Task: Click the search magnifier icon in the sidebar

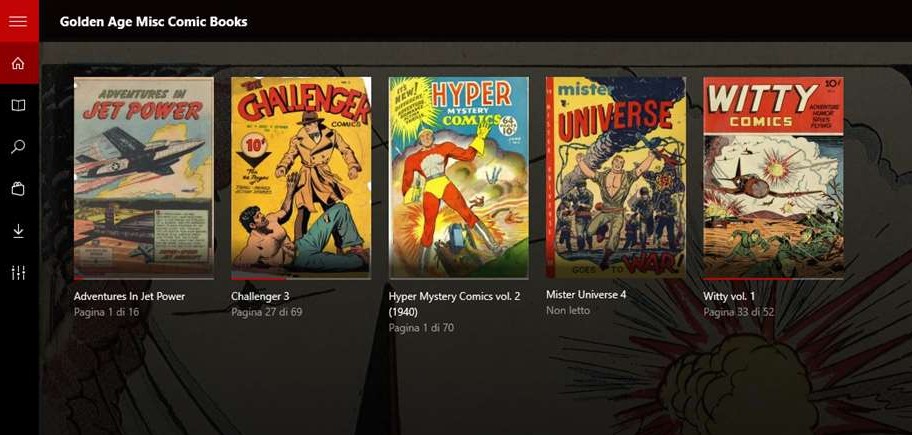Action: coord(18,147)
